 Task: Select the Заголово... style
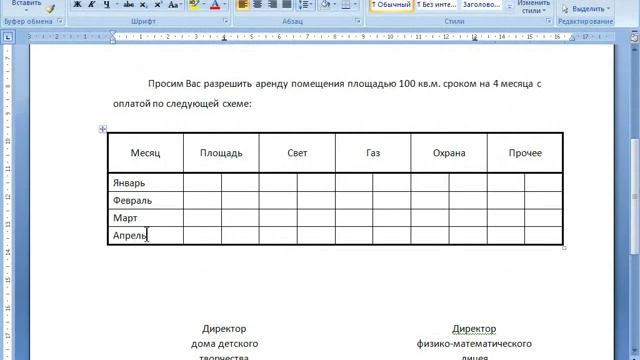(x=482, y=5)
